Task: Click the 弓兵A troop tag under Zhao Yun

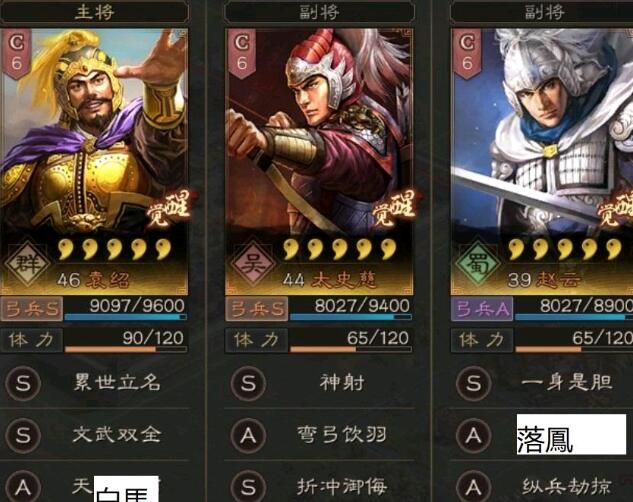Action: click(x=482, y=309)
